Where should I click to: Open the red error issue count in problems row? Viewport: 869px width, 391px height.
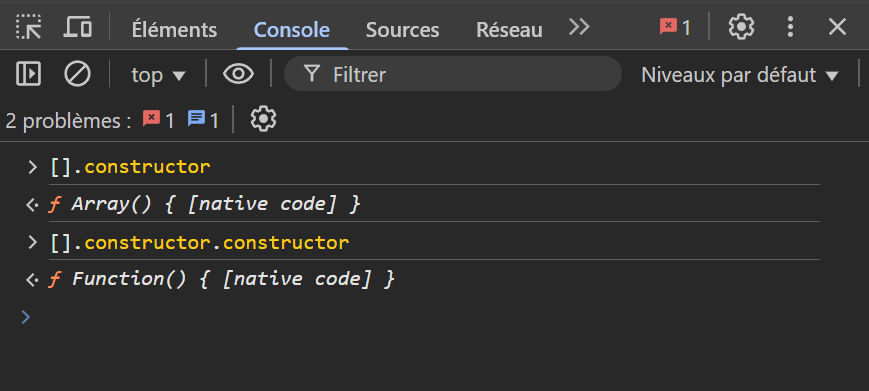pos(159,120)
